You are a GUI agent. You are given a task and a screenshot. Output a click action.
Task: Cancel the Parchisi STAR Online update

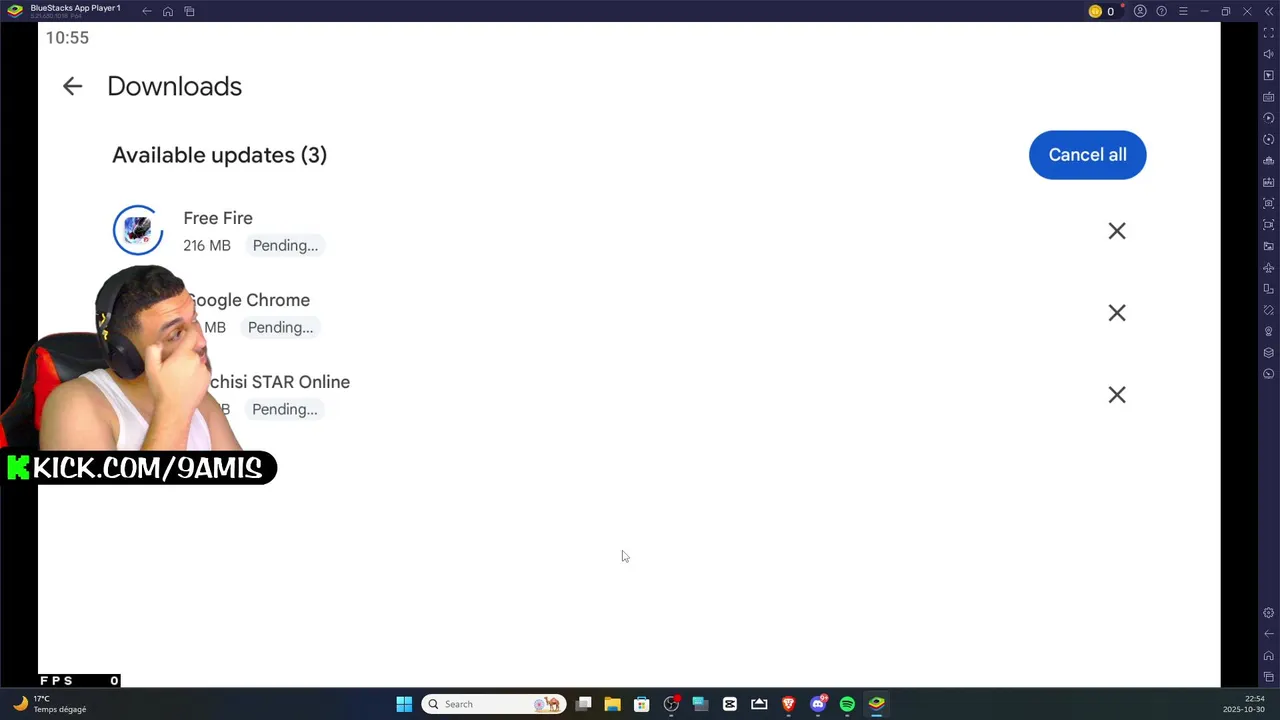point(1117,395)
